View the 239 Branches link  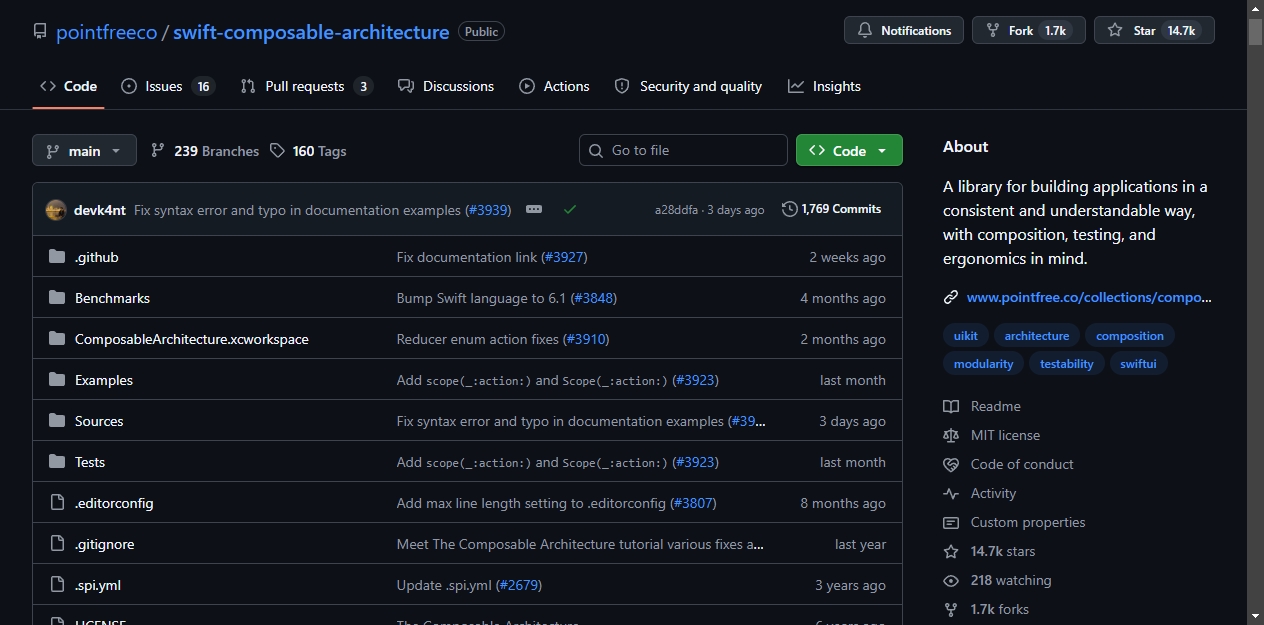pyautogui.click(x=205, y=151)
